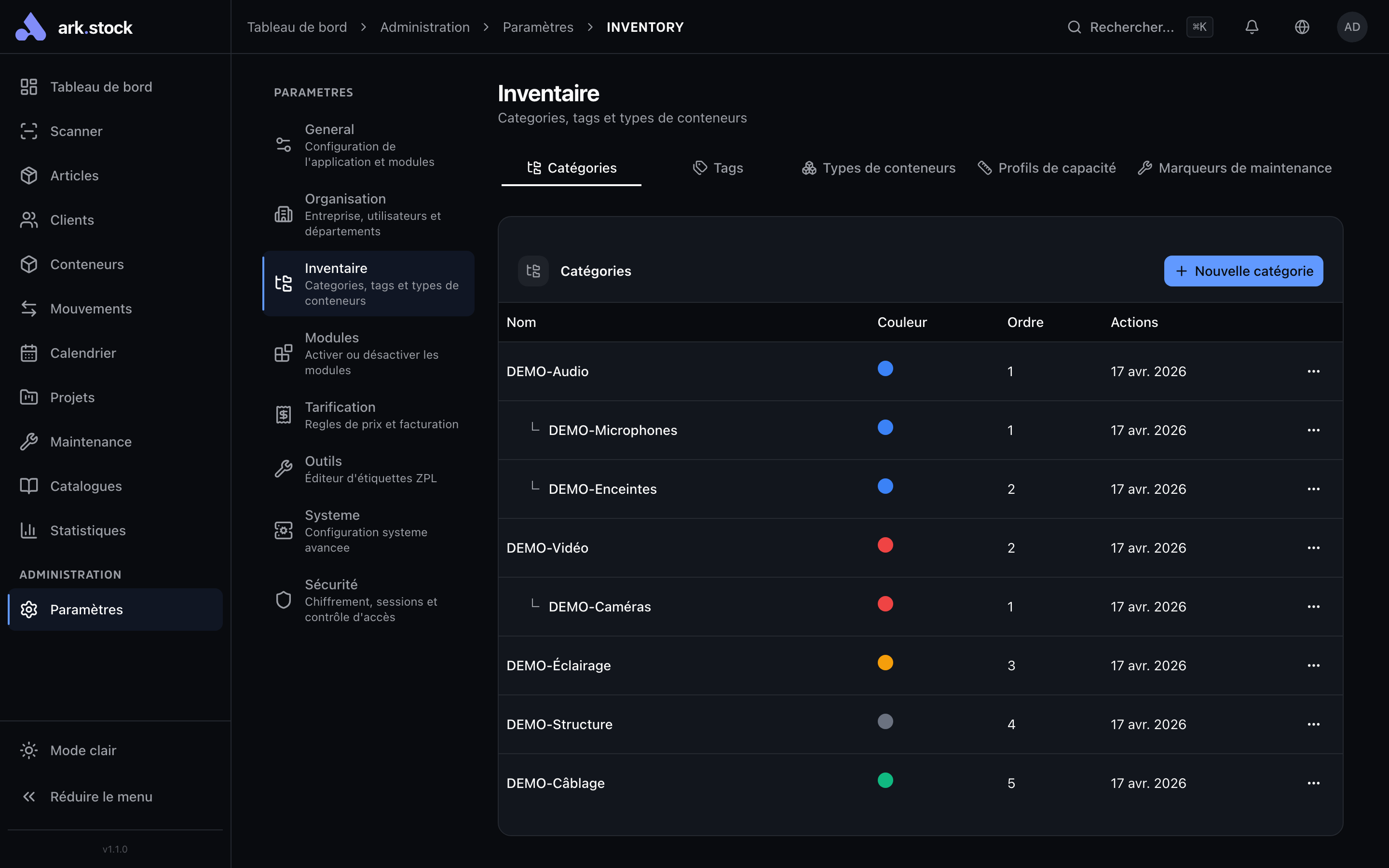Open Organisation settings section
Screen dimensions: 1389x868
[368, 215]
